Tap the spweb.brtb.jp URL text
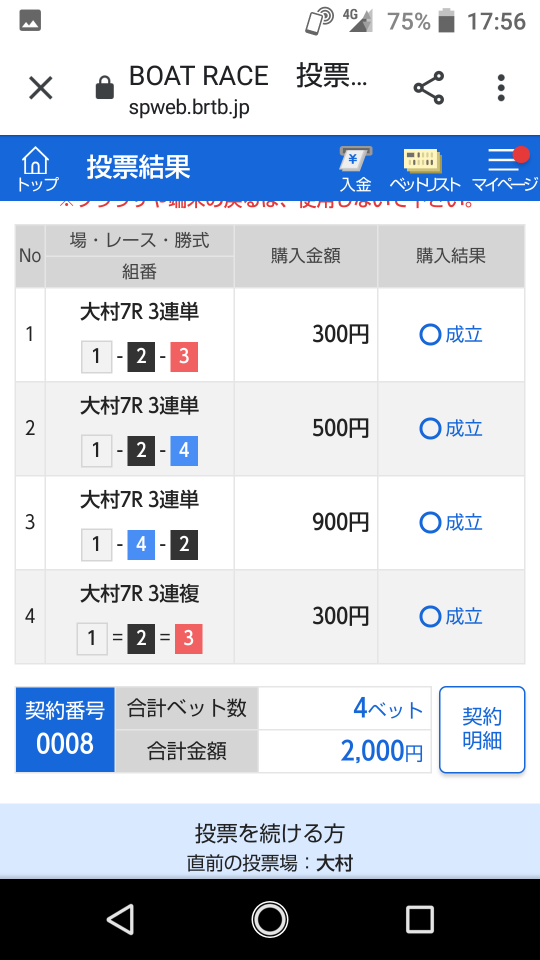 (189, 107)
